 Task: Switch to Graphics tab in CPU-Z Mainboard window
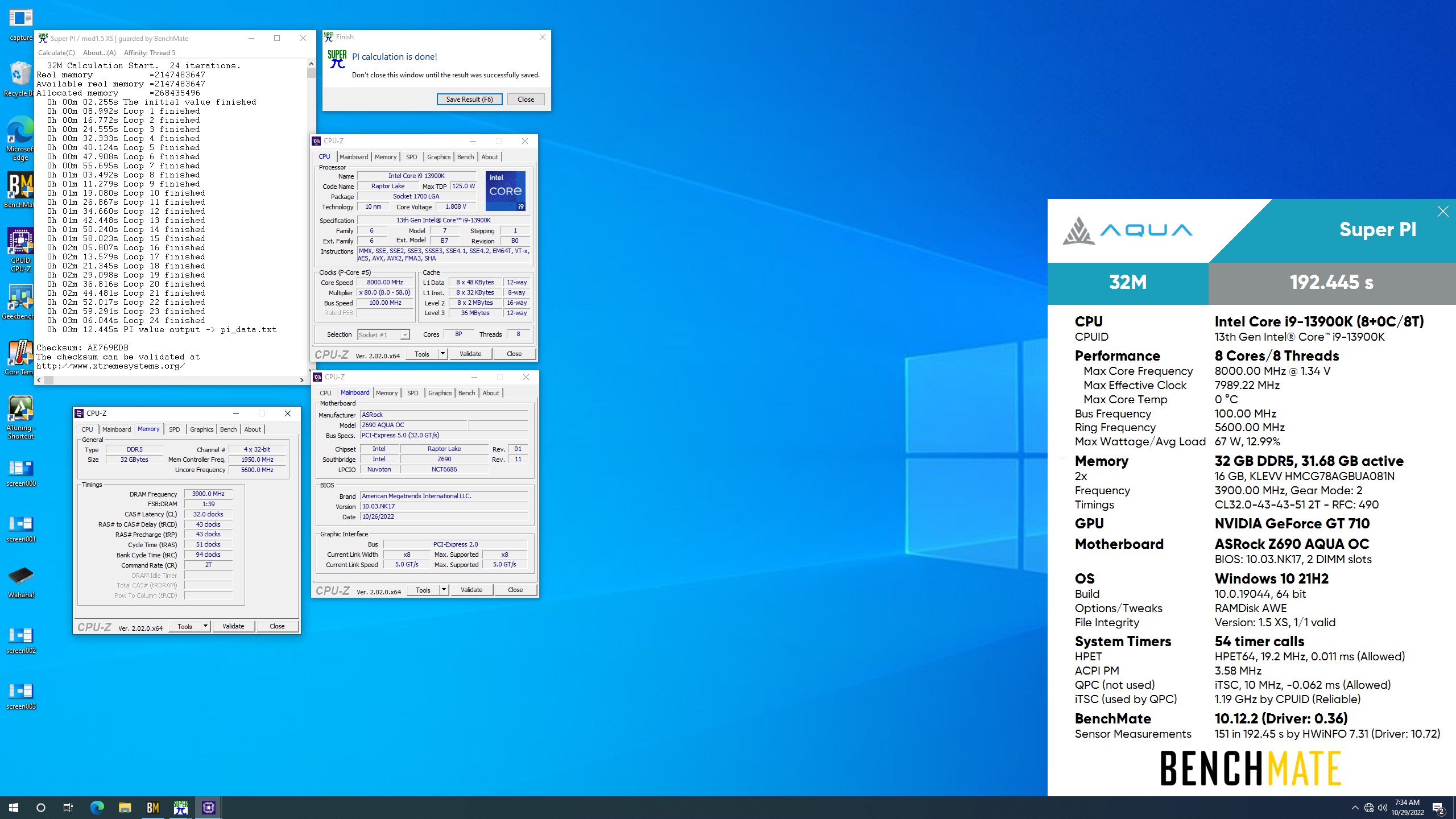click(x=440, y=393)
